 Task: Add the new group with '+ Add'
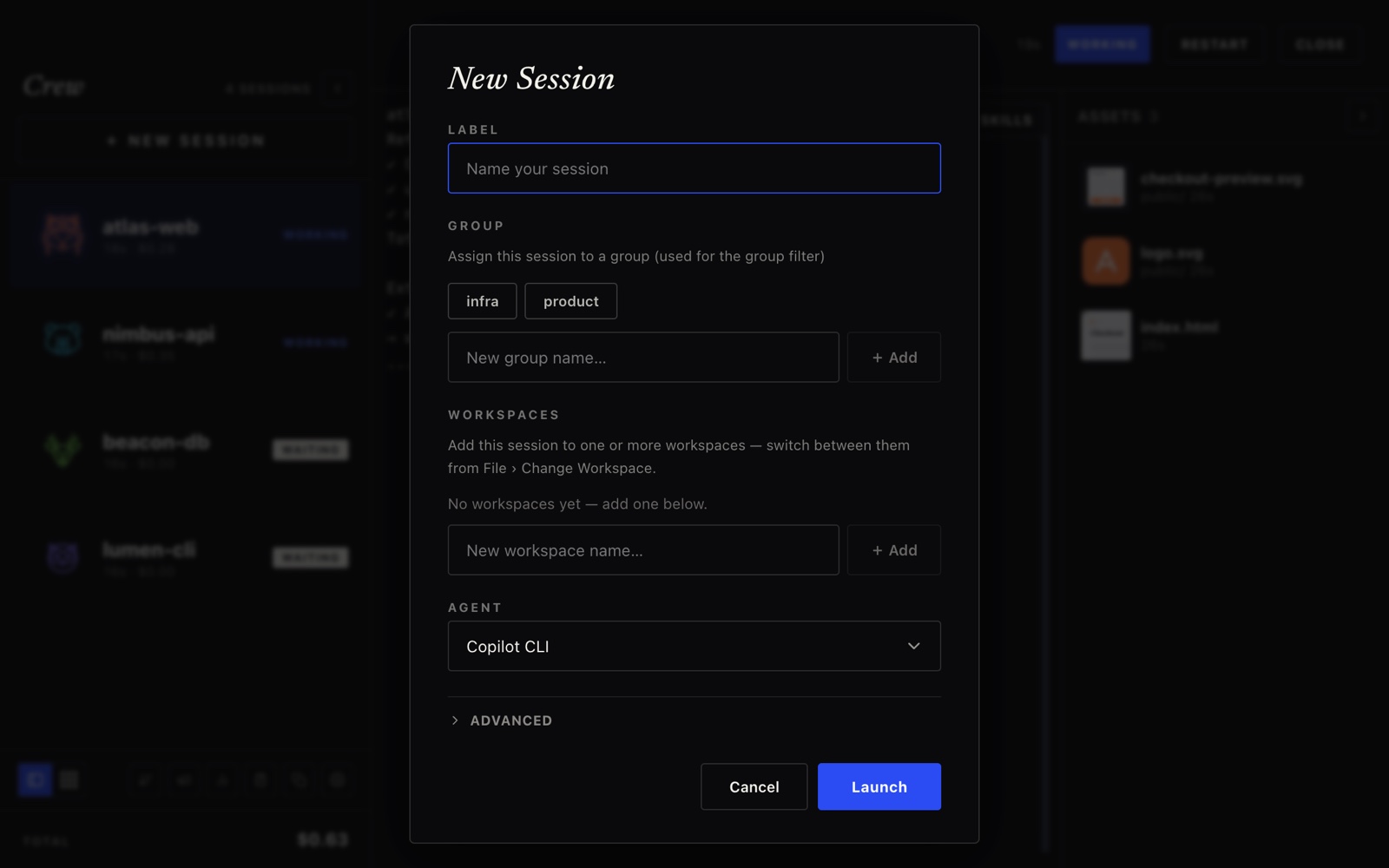tap(894, 358)
